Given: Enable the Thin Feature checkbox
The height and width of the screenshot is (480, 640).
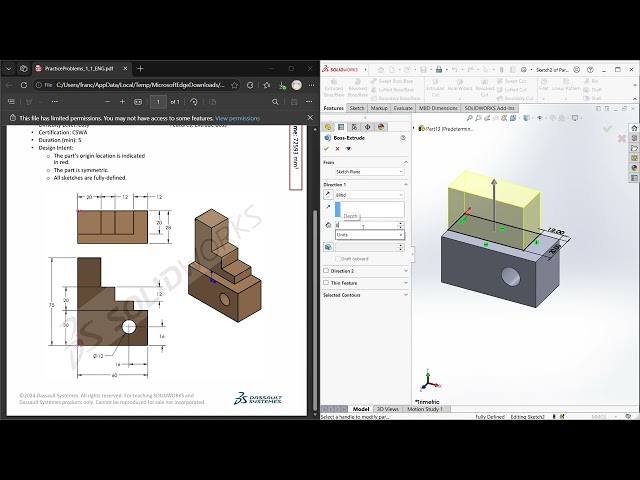Looking at the screenshot, I should point(326,282).
